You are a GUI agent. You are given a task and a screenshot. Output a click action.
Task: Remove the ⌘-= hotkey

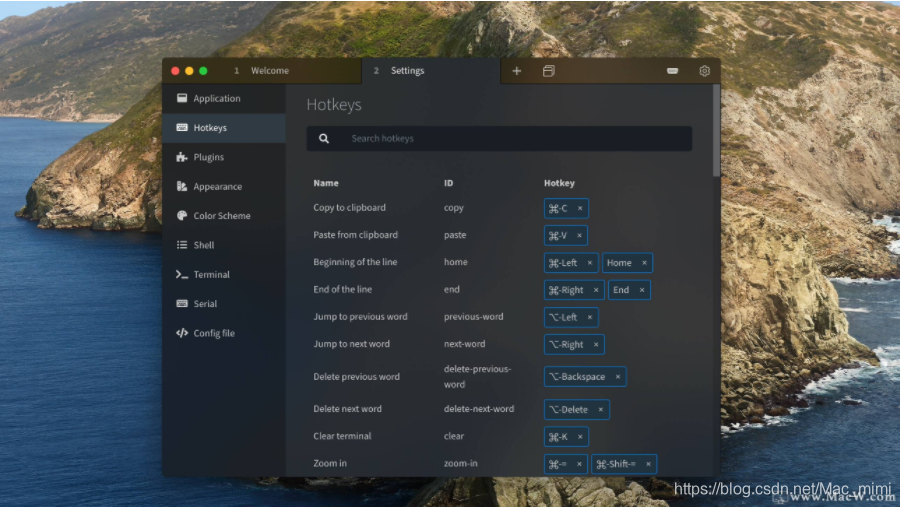click(x=579, y=464)
